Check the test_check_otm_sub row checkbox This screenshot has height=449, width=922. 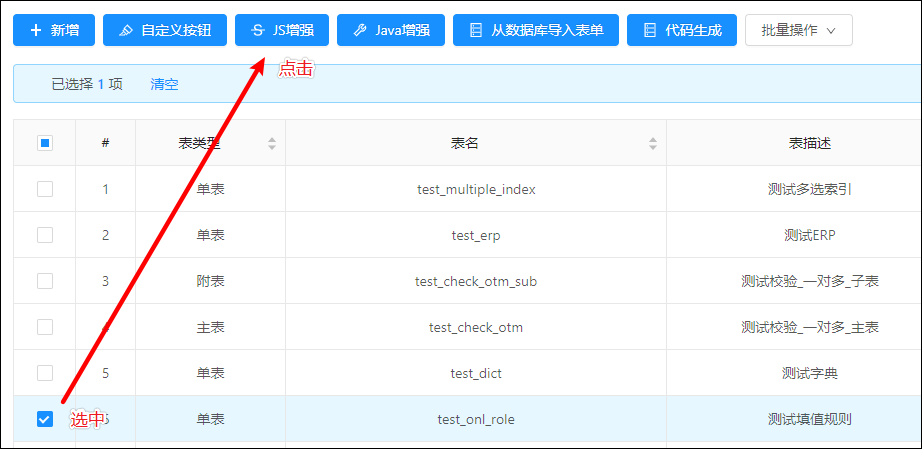[45, 281]
